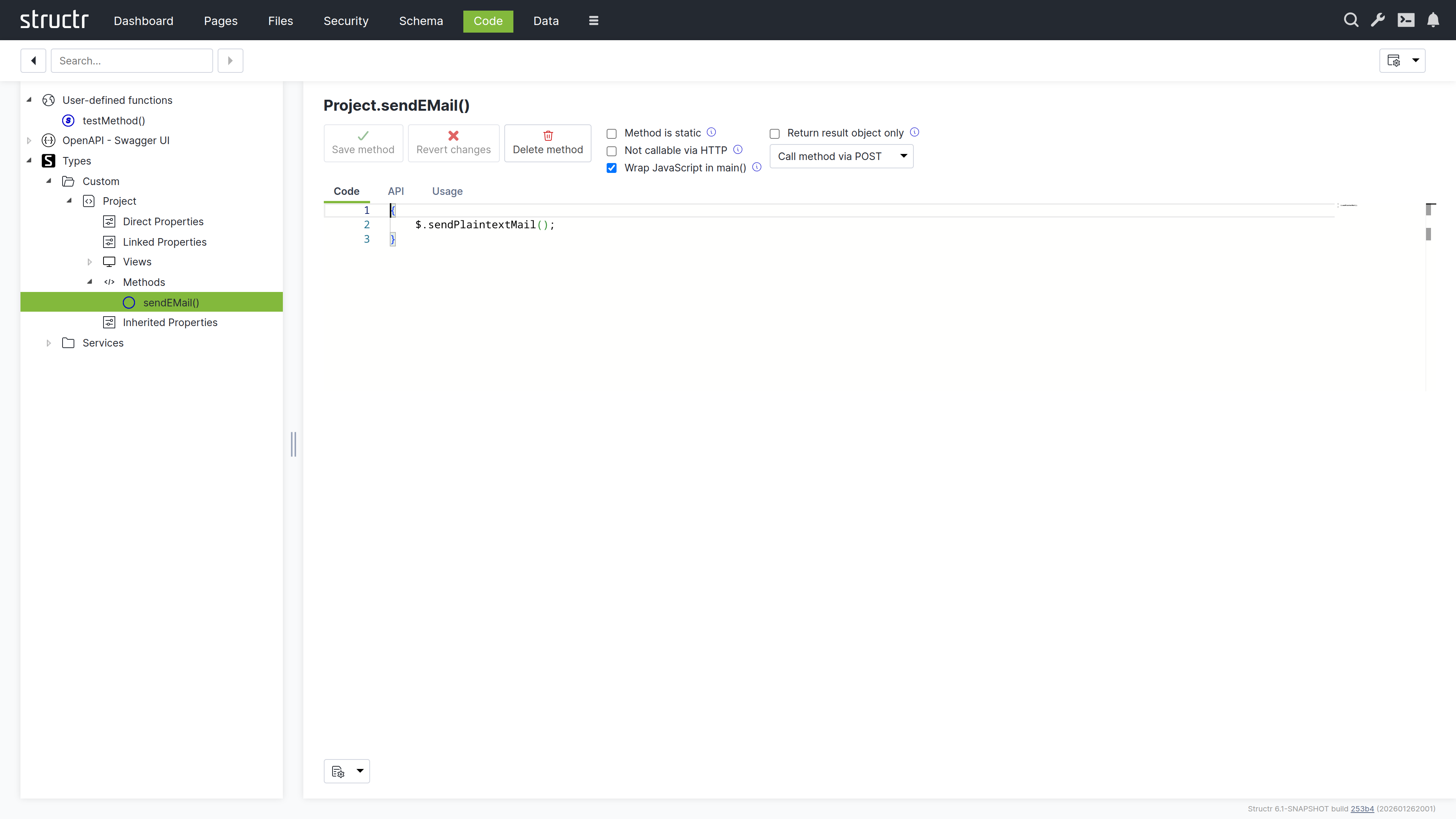Click the Delete method trash button
This screenshot has height=819, width=1456.
tap(547, 143)
